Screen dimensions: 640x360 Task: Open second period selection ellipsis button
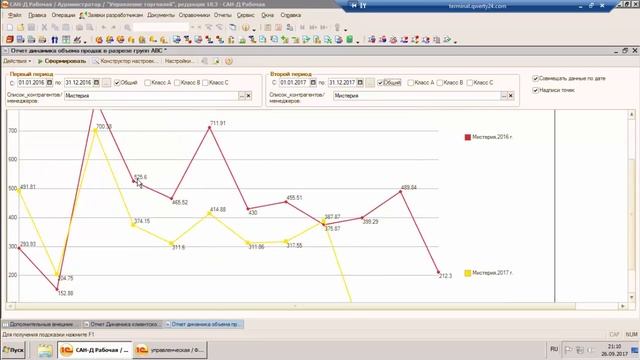tap(370, 82)
